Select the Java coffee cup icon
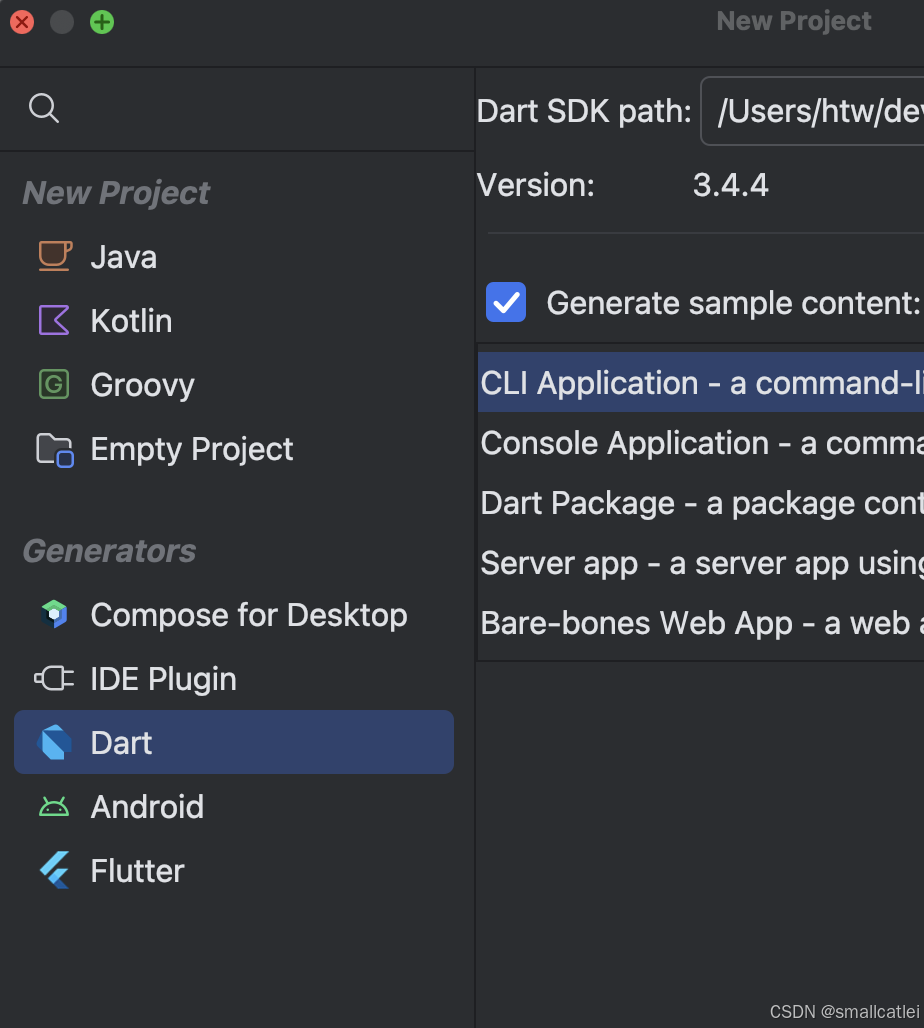This screenshot has width=924, height=1028. (54, 256)
